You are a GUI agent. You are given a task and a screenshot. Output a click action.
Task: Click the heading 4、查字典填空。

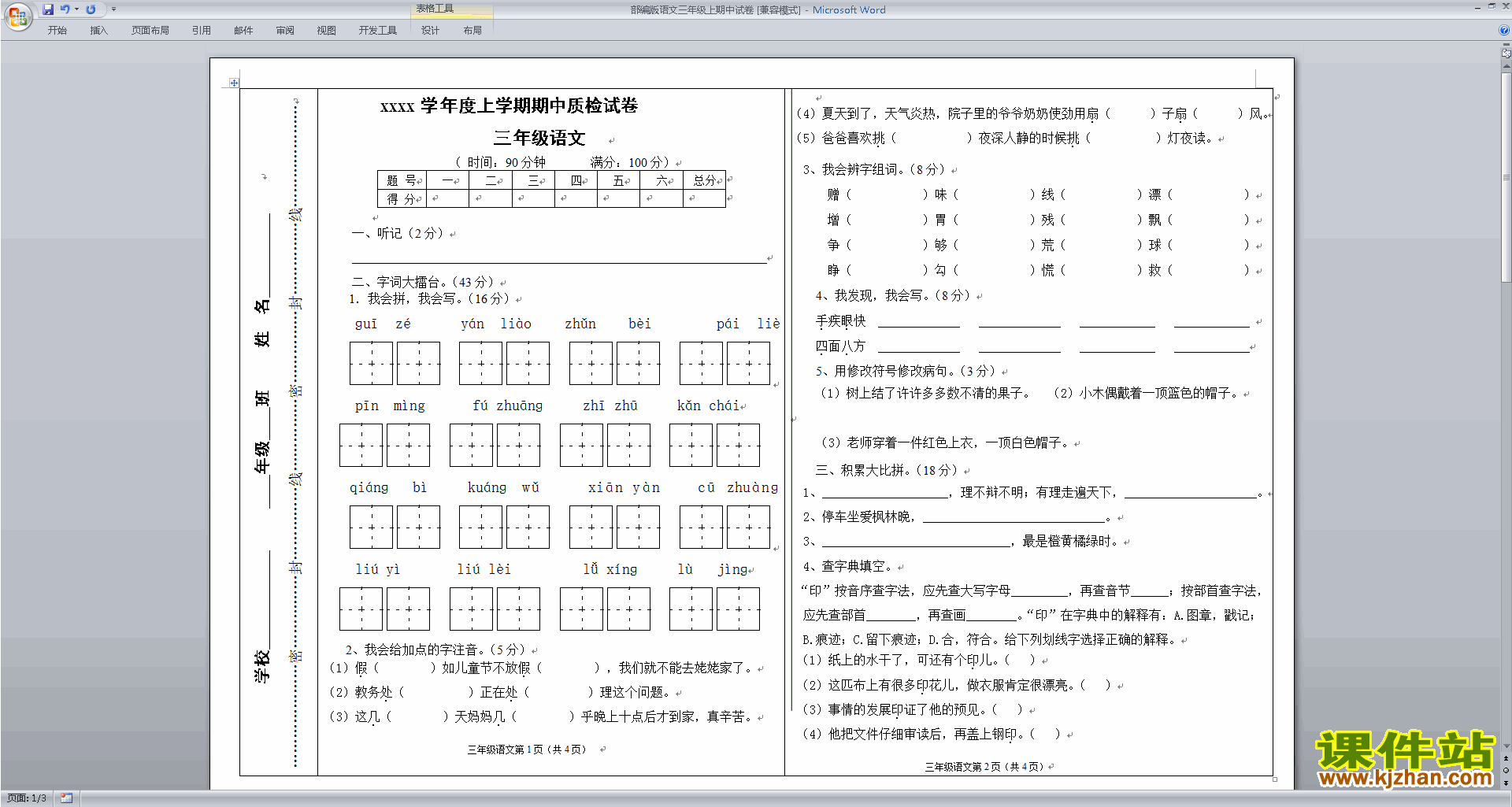tap(848, 566)
